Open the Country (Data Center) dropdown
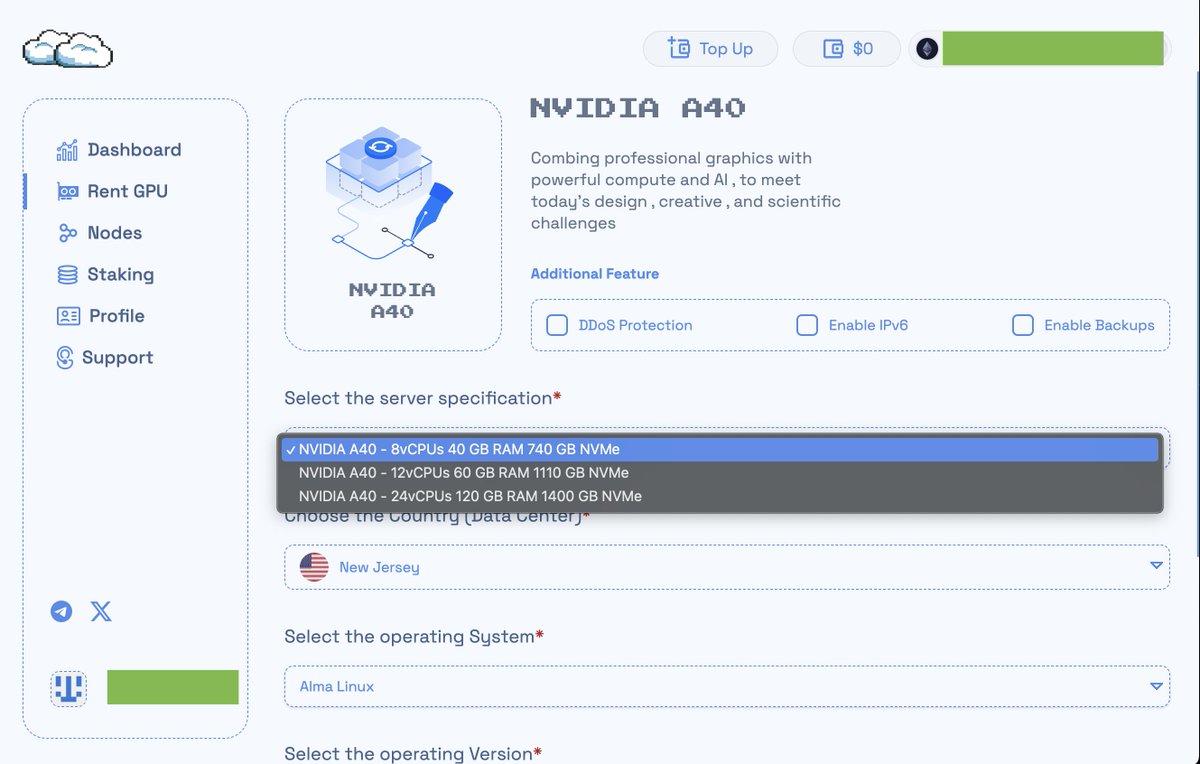 click(x=725, y=566)
